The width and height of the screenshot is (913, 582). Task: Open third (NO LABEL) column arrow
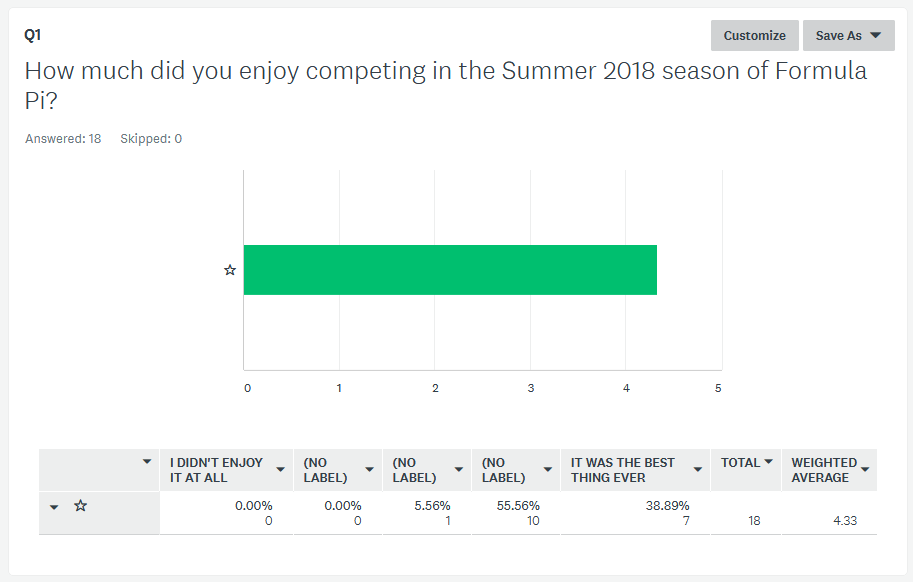coord(548,470)
